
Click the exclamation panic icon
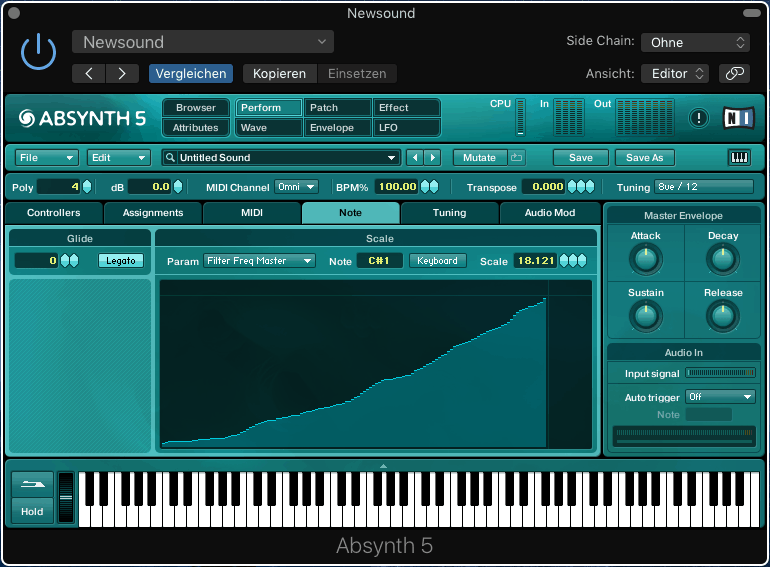coord(699,118)
